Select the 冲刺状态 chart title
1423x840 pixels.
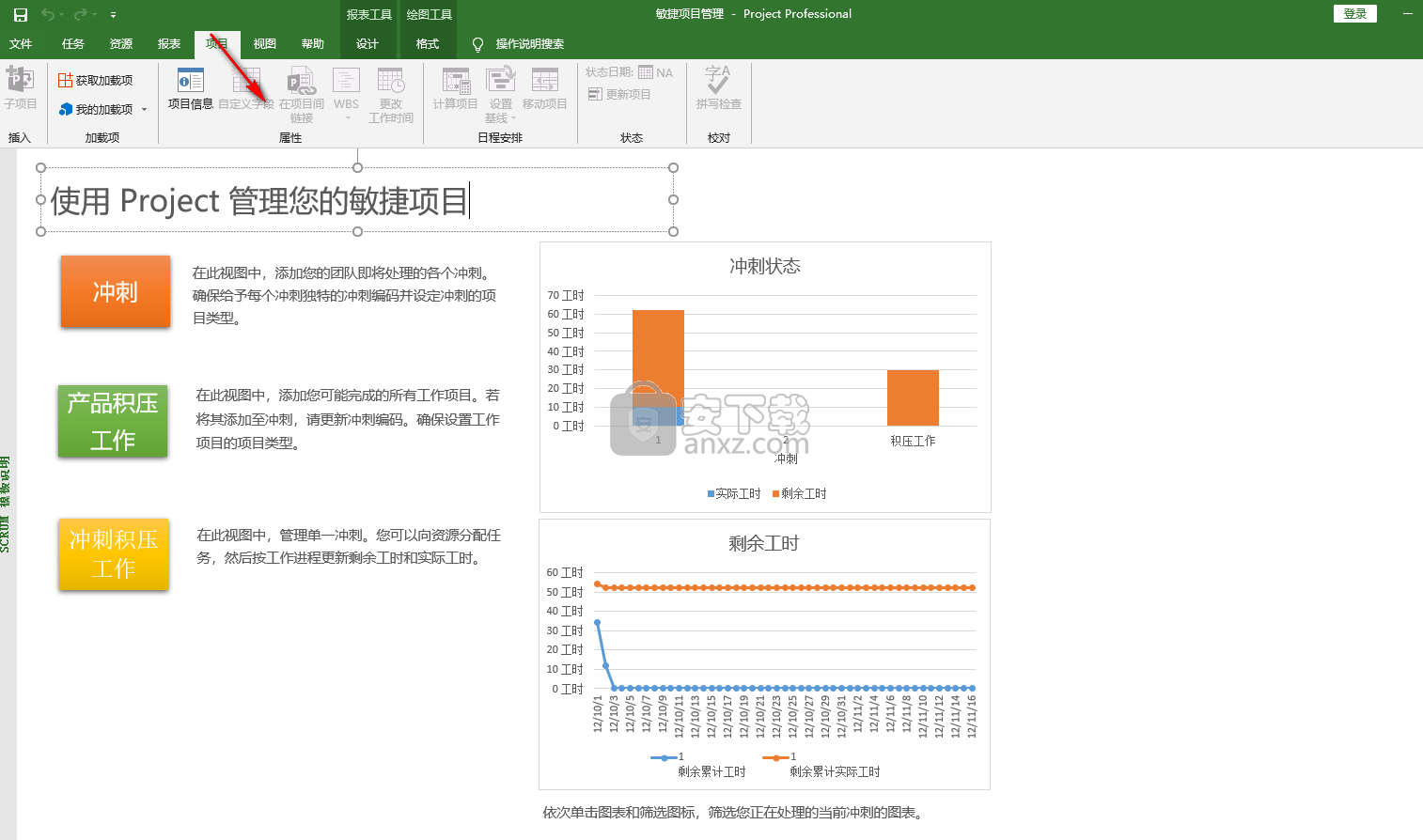click(765, 267)
